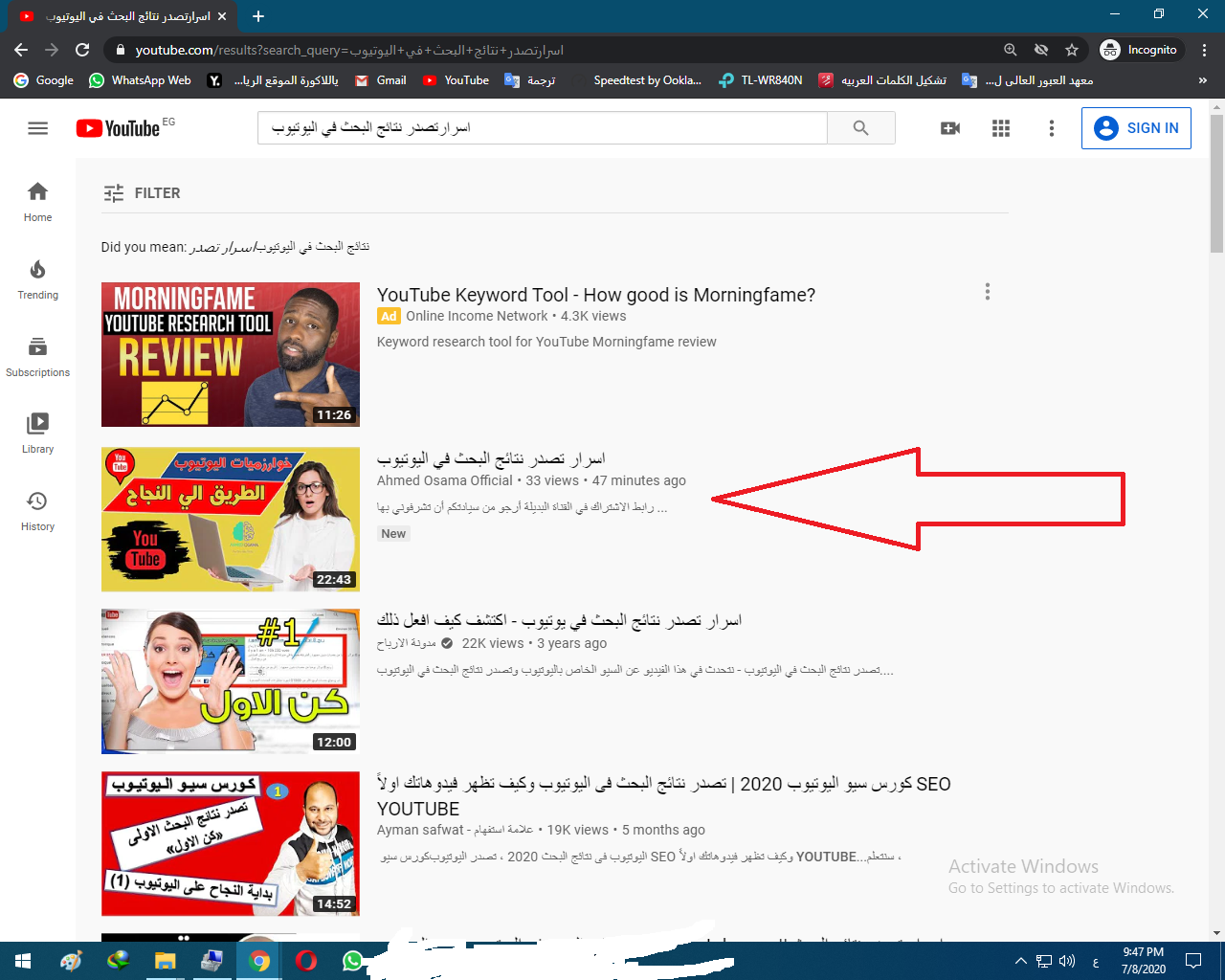1225x980 pixels.
Task: Open Opera browser from the taskbar
Action: tap(306, 961)
